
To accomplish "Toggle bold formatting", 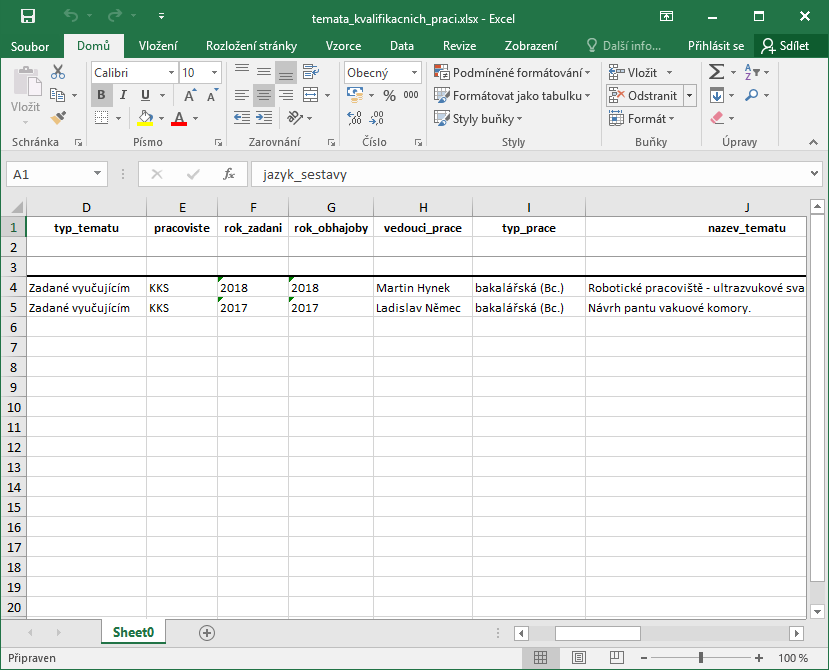I will 102,95.
